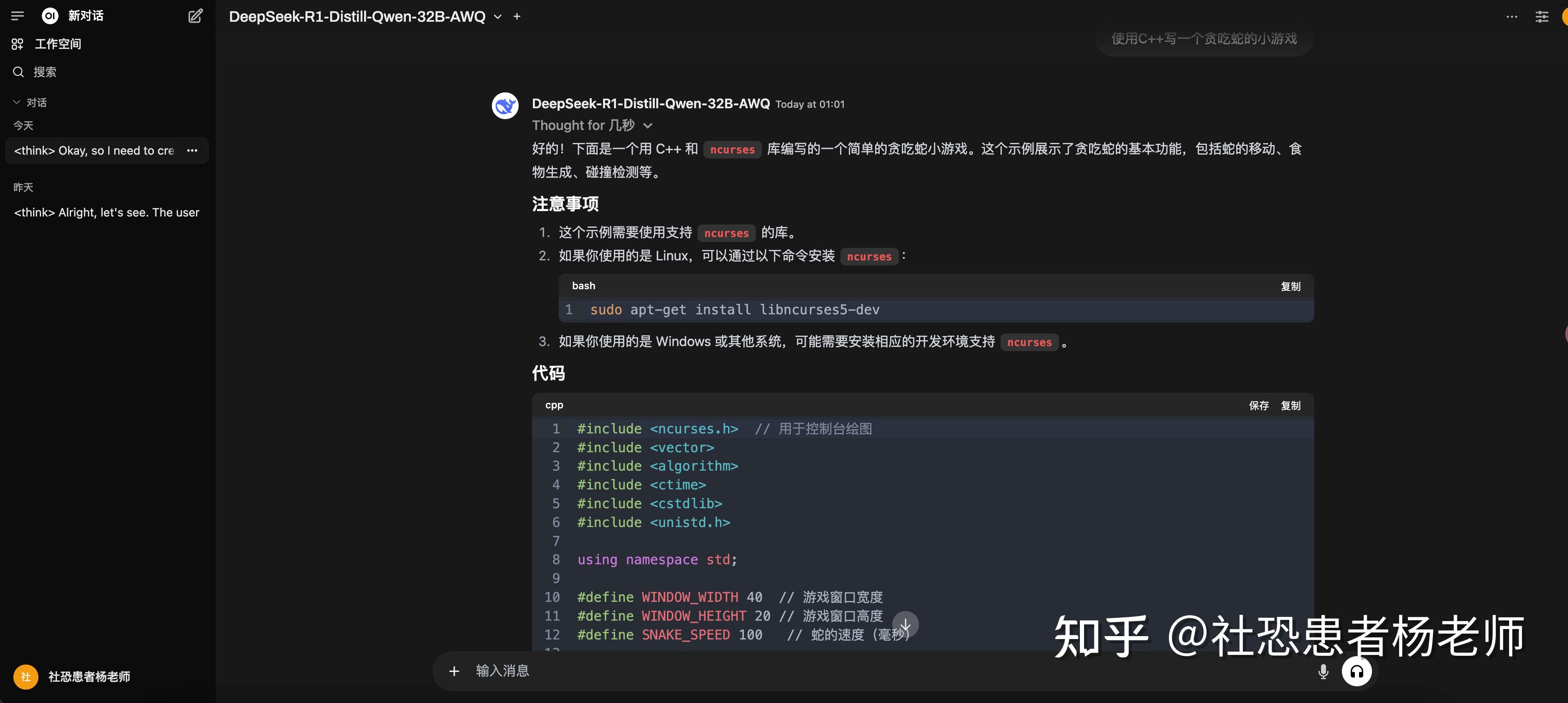Click the 搜索 search icon
The image size is (1568, 703).
pos(18,72)
